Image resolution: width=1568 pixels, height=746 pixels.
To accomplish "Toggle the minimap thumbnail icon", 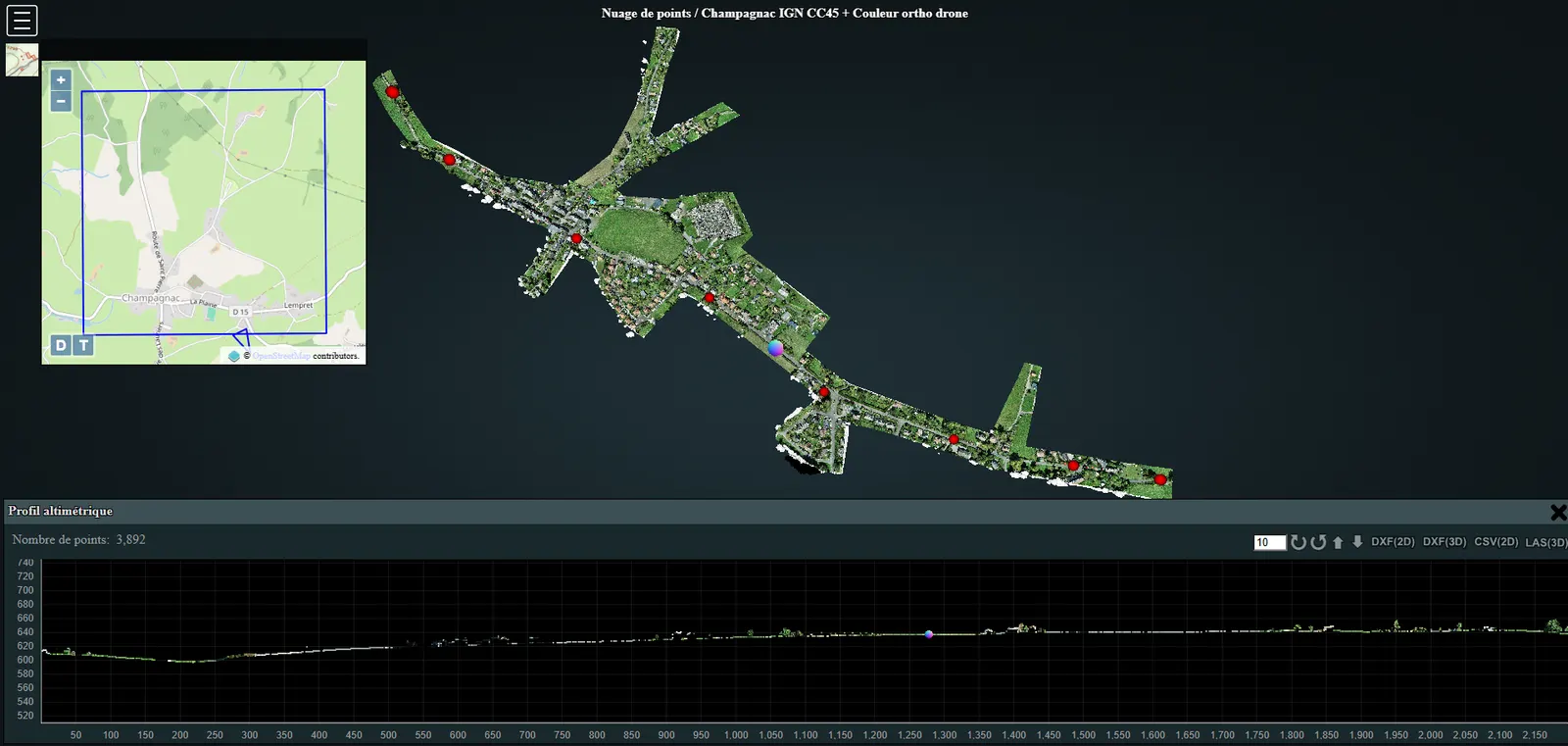I will pos(22,60).
